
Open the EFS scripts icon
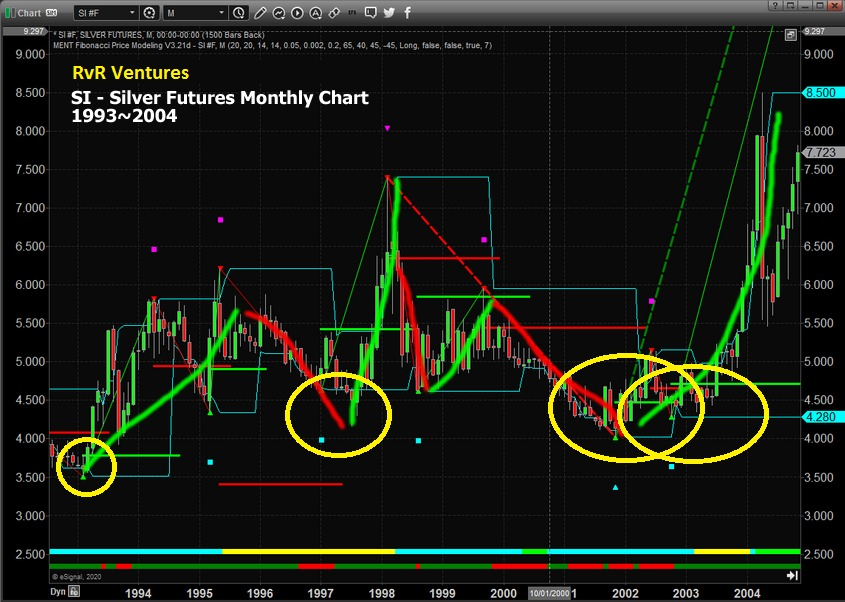(x=352, y=13)
